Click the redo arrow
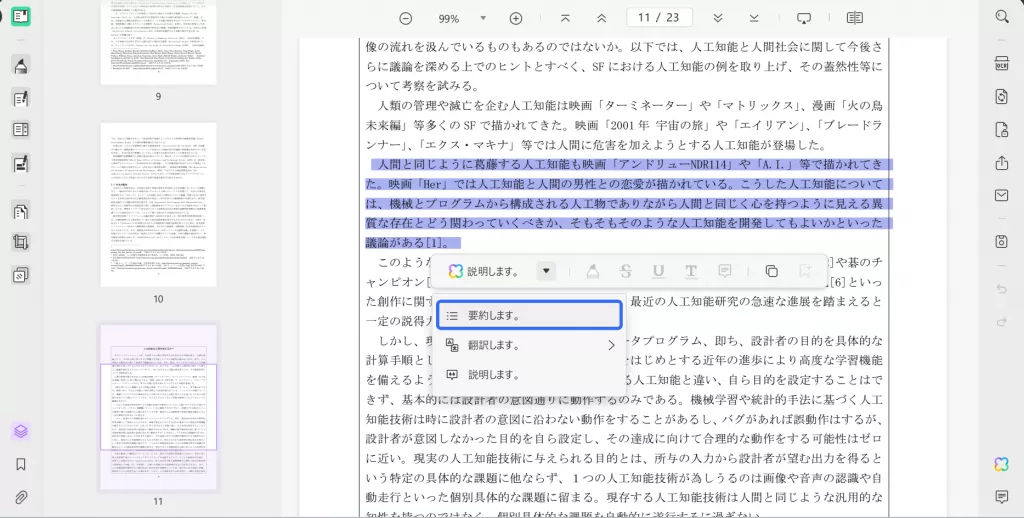 point(1002,321)
